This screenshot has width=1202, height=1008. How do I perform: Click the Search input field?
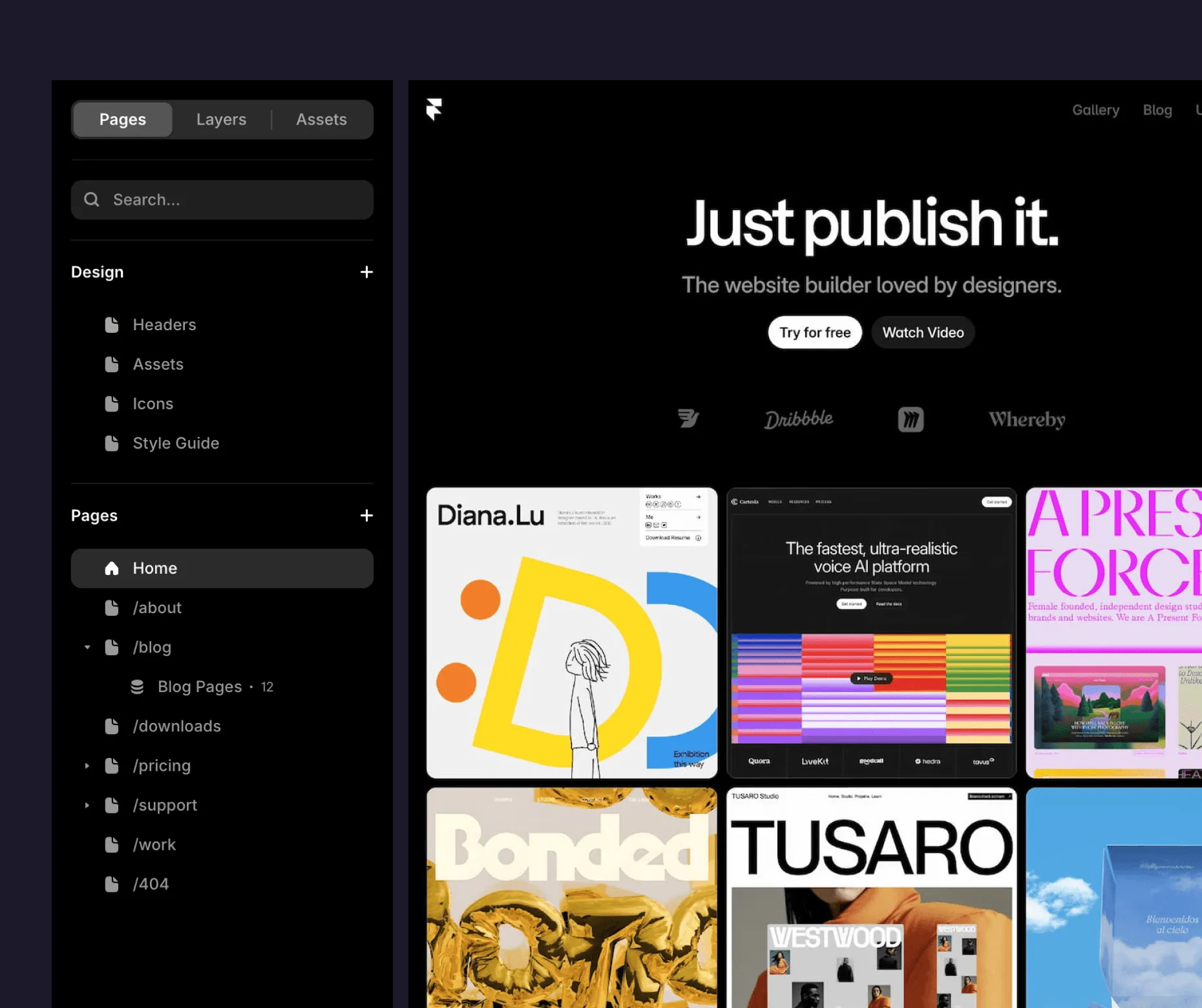coord(222,200)
